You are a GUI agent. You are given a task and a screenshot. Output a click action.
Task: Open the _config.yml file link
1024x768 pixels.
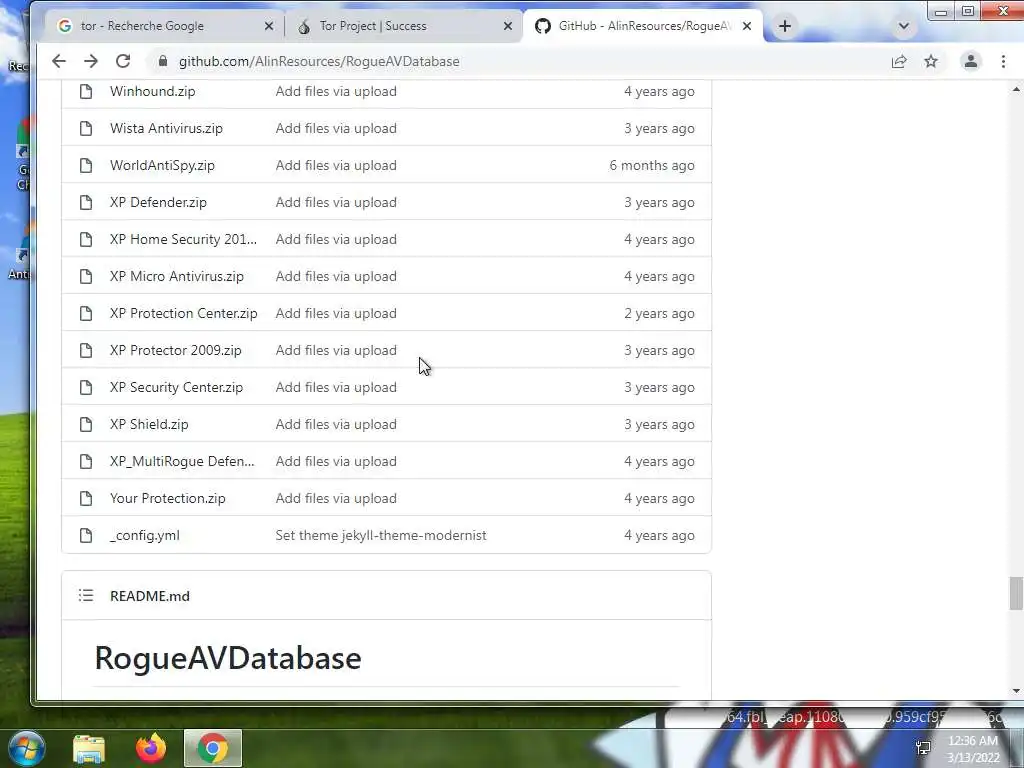point(144,536)
